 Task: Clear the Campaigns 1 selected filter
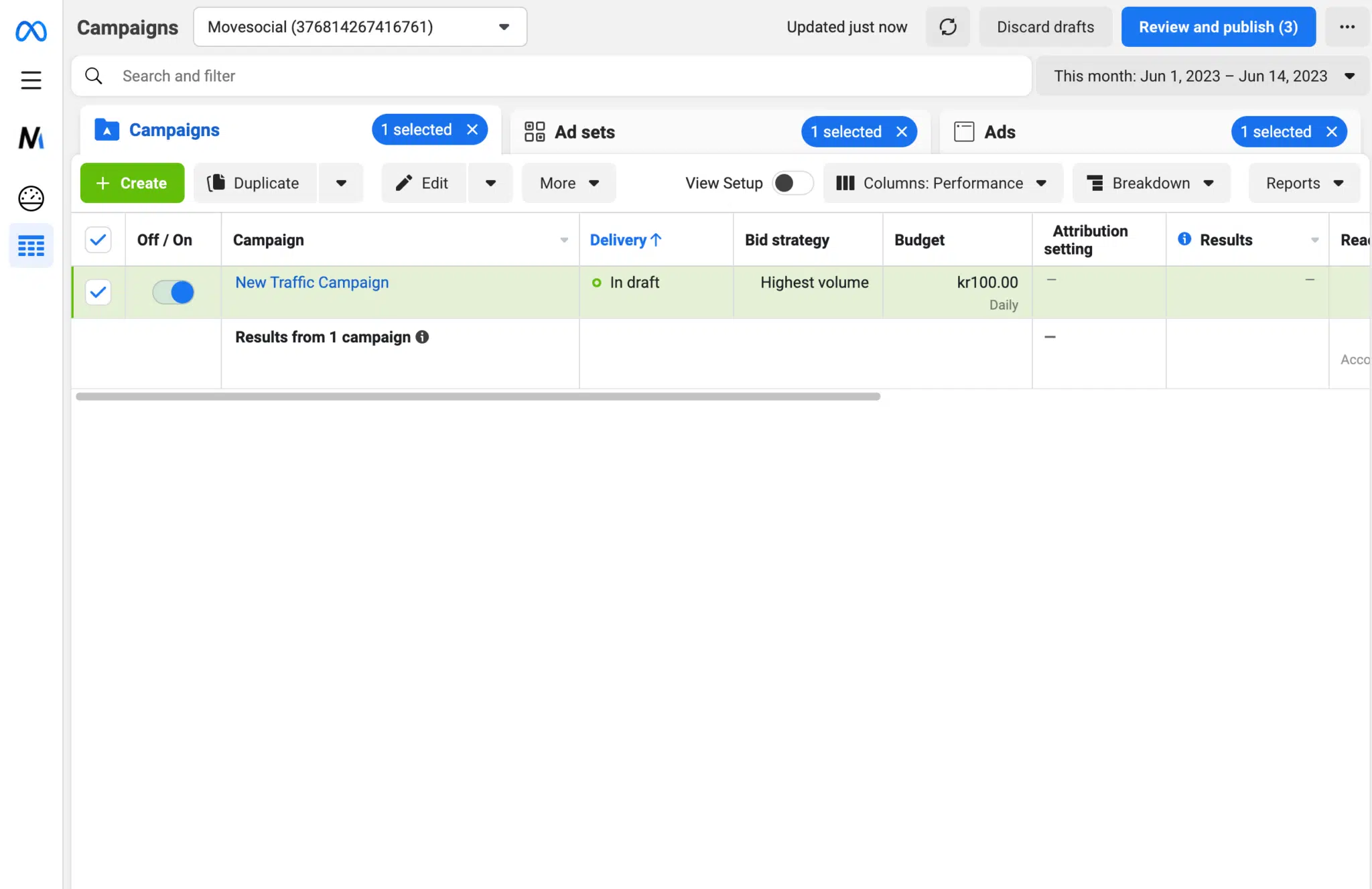(x=472, y=130)
